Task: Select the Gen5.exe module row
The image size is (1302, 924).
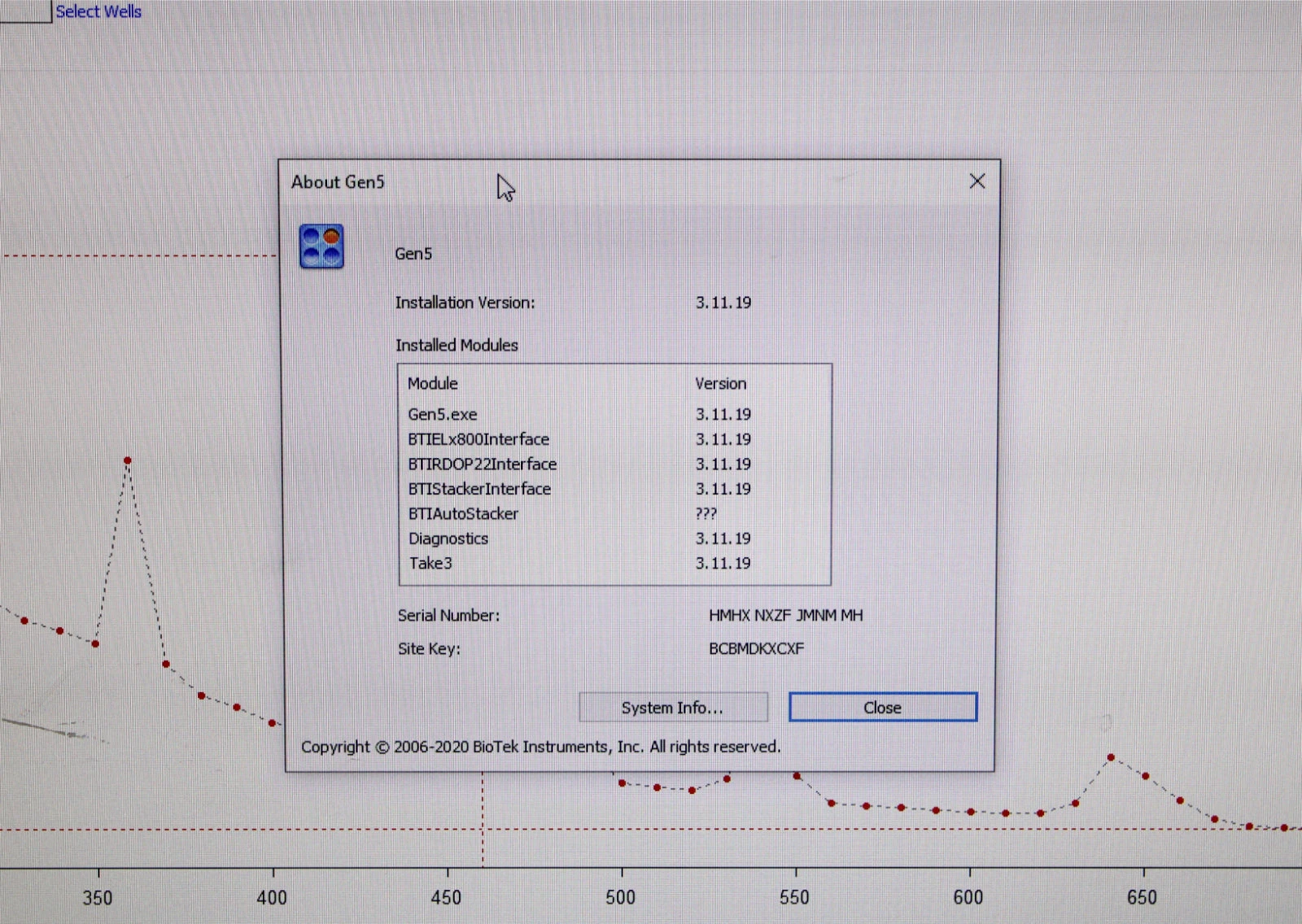Action: pyautogui.click(x=443, y=415)
